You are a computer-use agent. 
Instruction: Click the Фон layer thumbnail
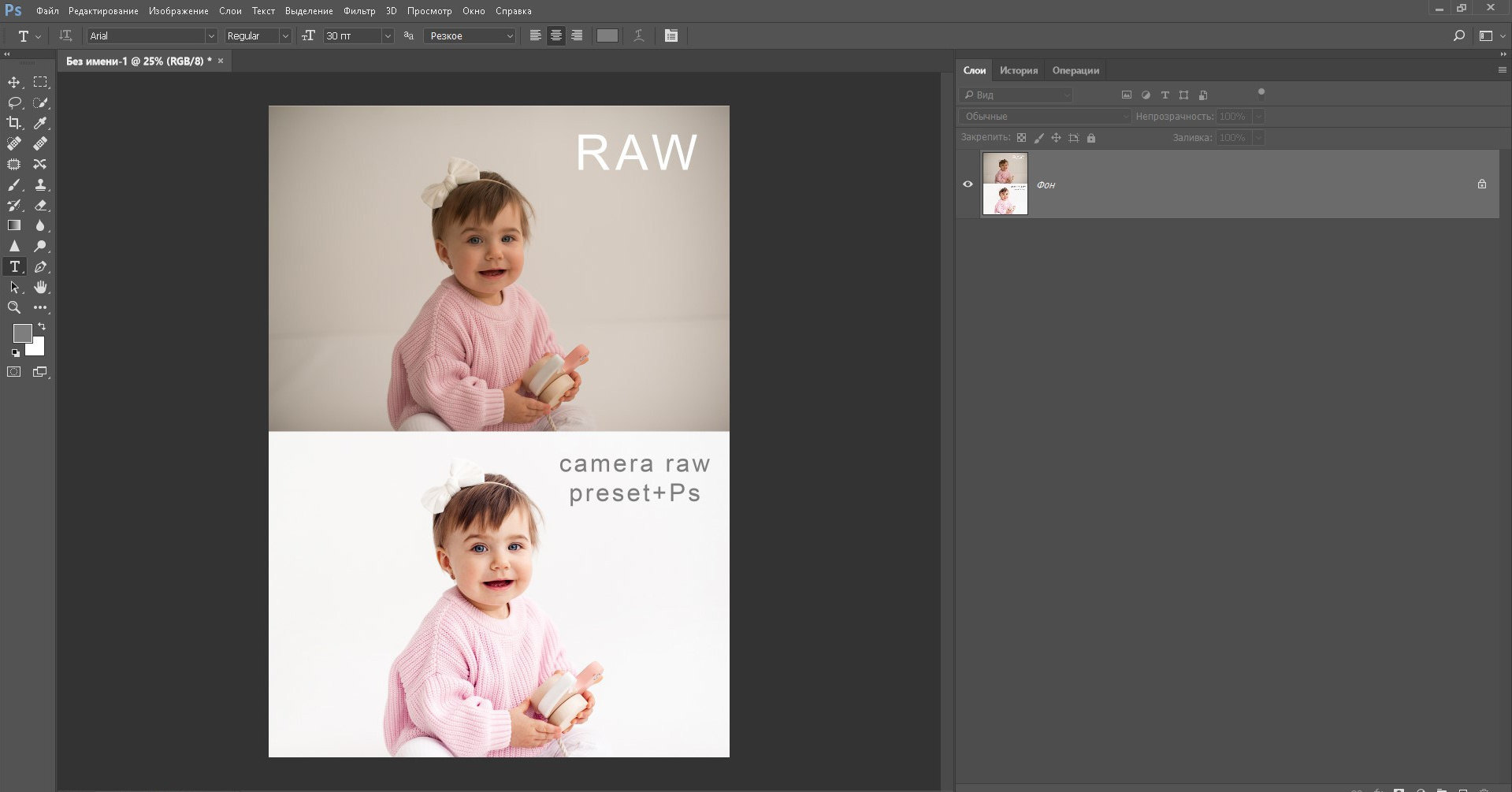click(1005, 184)
